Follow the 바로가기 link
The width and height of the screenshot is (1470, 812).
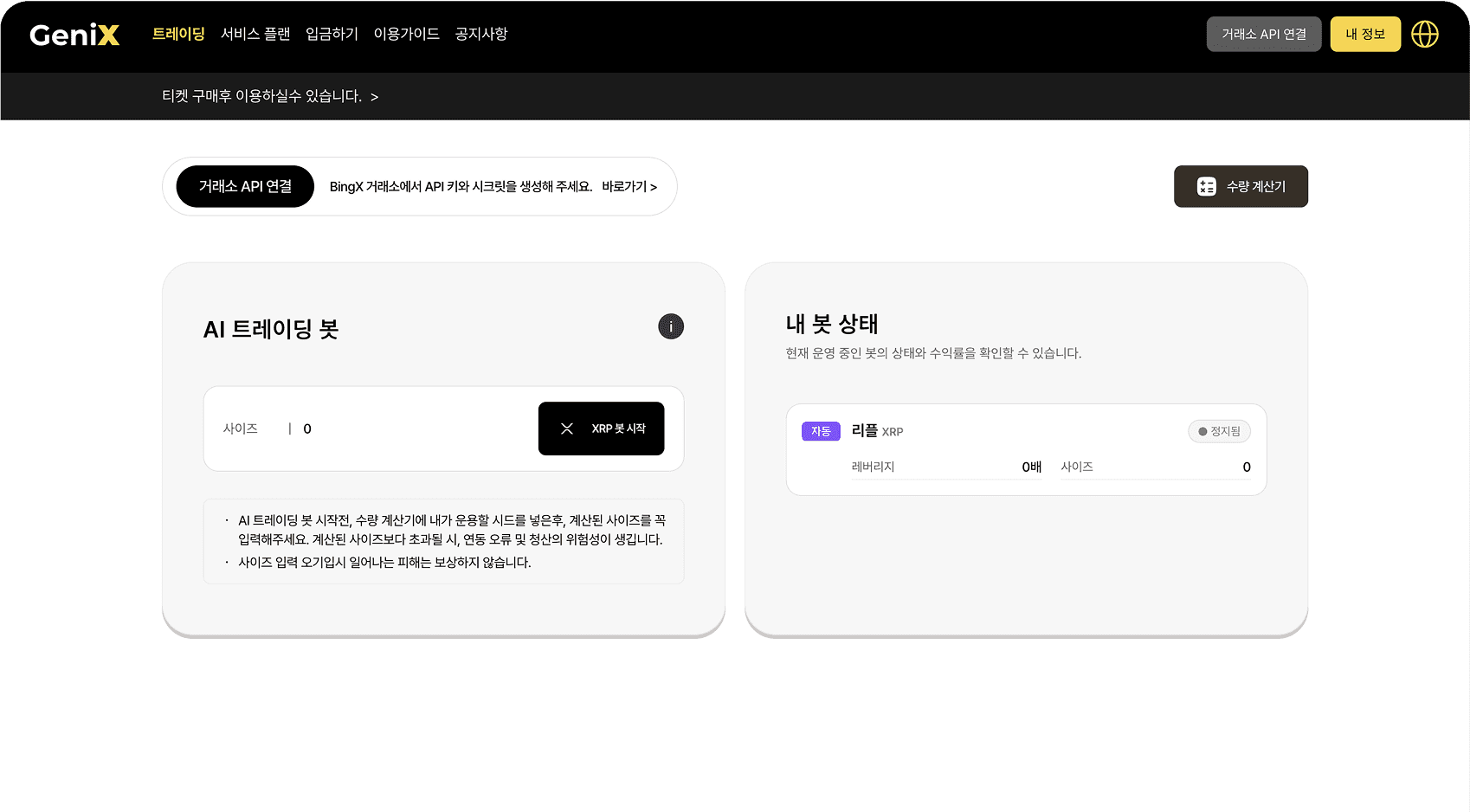(x=629, y=187)
